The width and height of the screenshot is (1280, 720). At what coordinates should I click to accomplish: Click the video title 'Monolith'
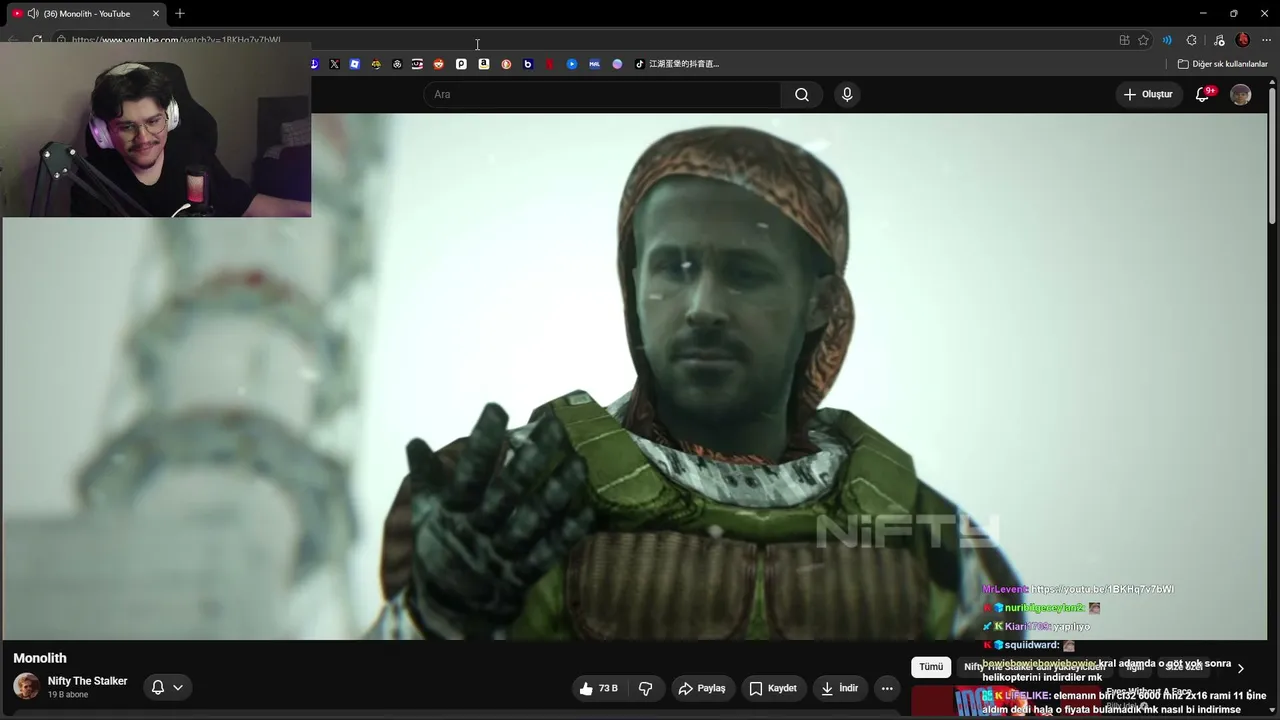pyautogui.click(x=40, y=658)
